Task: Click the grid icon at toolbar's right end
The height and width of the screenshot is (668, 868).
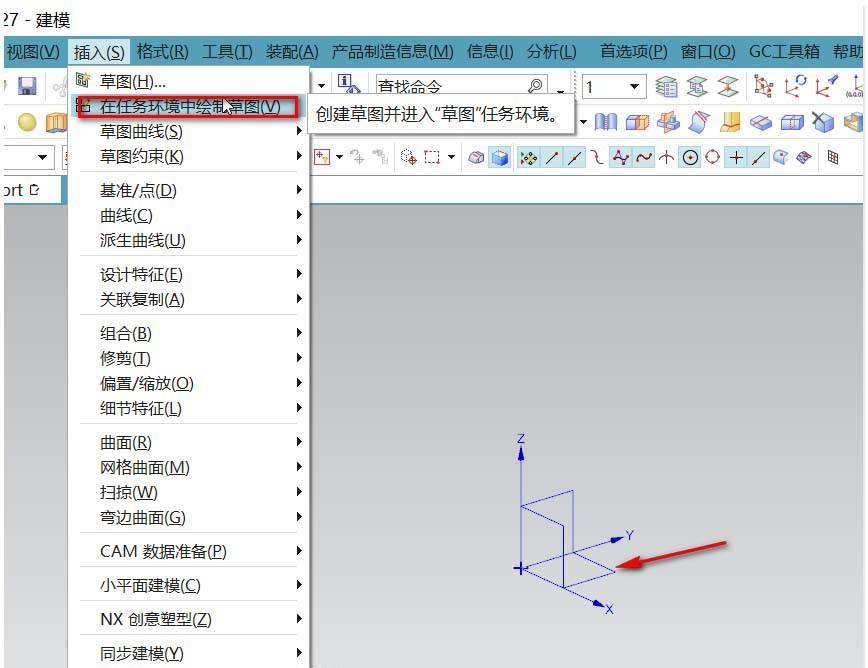Action: pos(834,157)
